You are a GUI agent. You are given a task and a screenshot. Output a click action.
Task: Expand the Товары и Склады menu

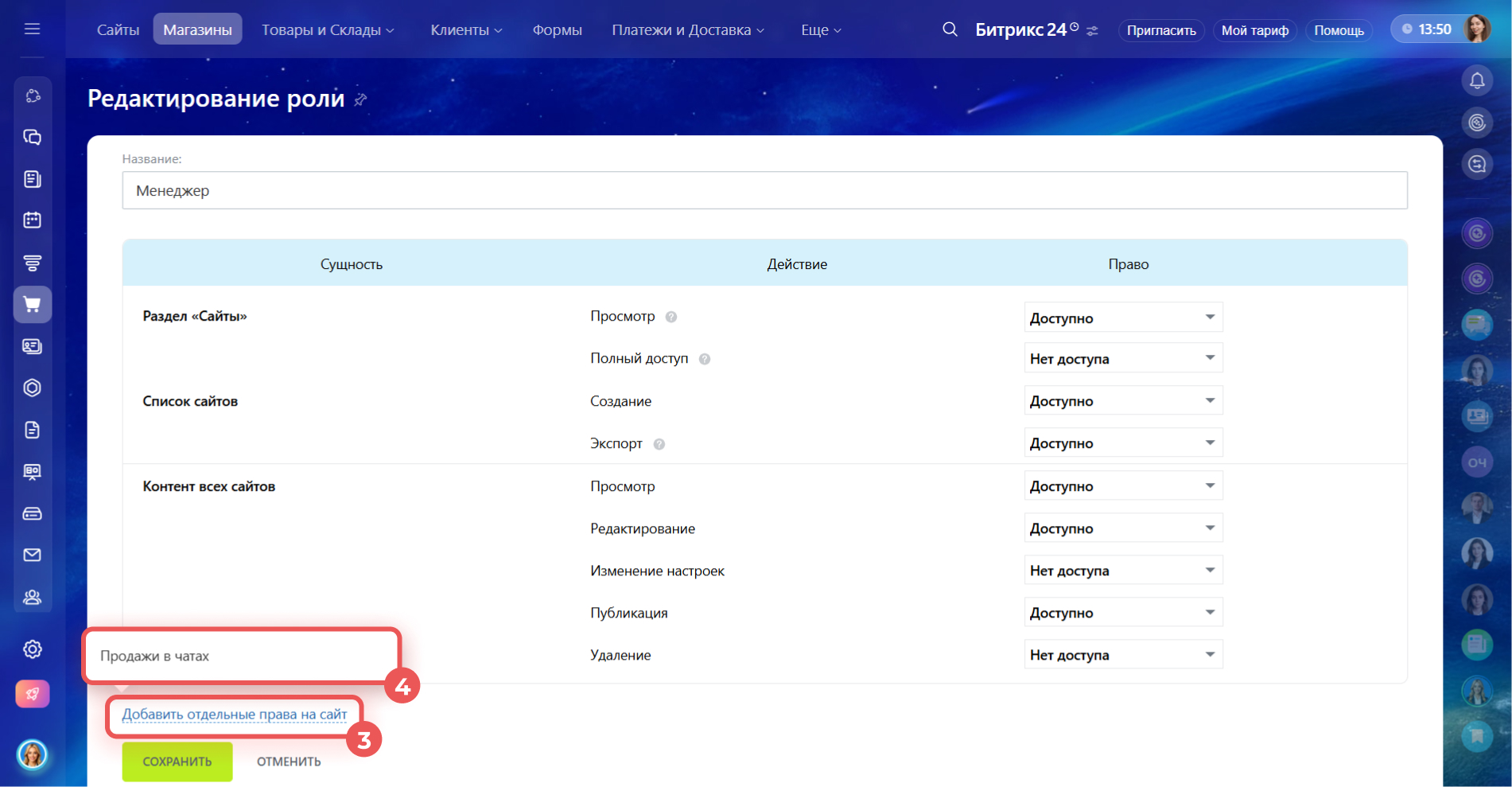pyautogui.click(x=327, y=30)
